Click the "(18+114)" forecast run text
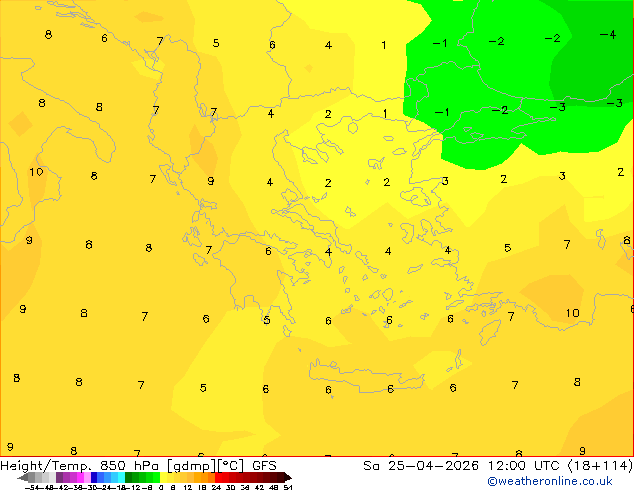634x490 pixels. tap(600, 466)
